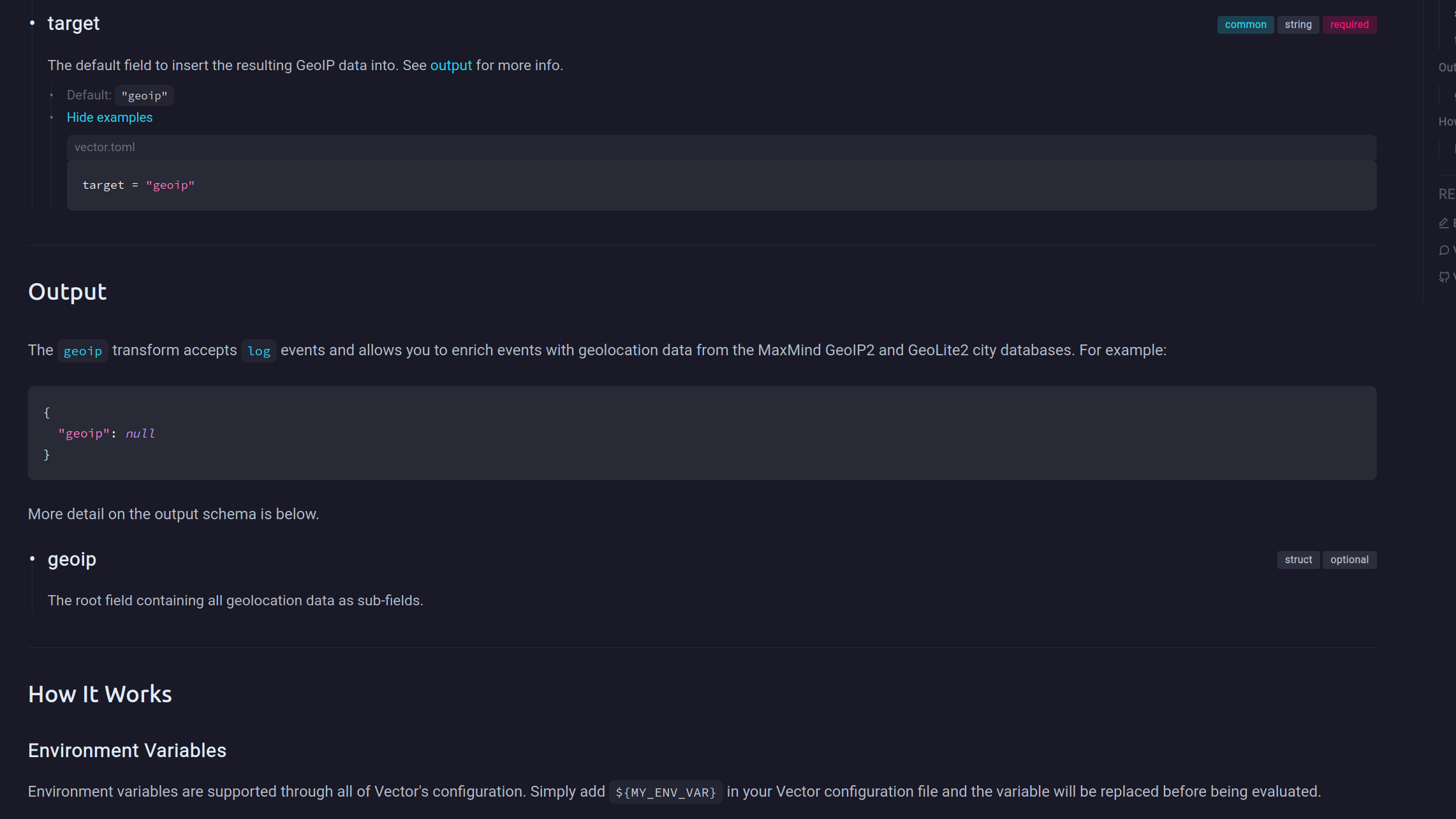Screen dimensions: 1456x819
Task: Click the edit pencil icon in sidebar
Action: pos(1444,223)
